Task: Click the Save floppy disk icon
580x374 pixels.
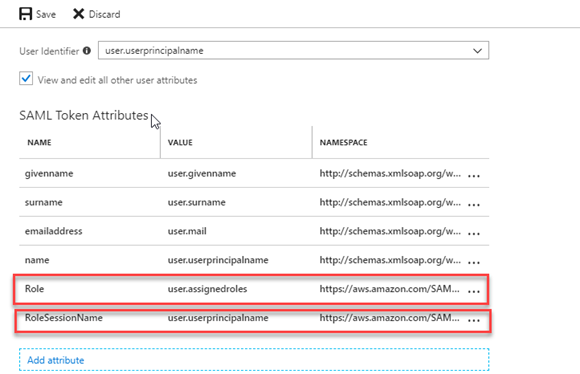Action: (26, 14)
